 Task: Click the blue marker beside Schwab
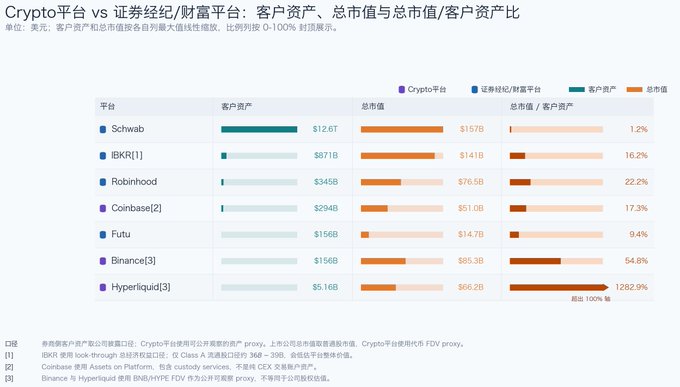pyautogui.click(x=103, y=129)
